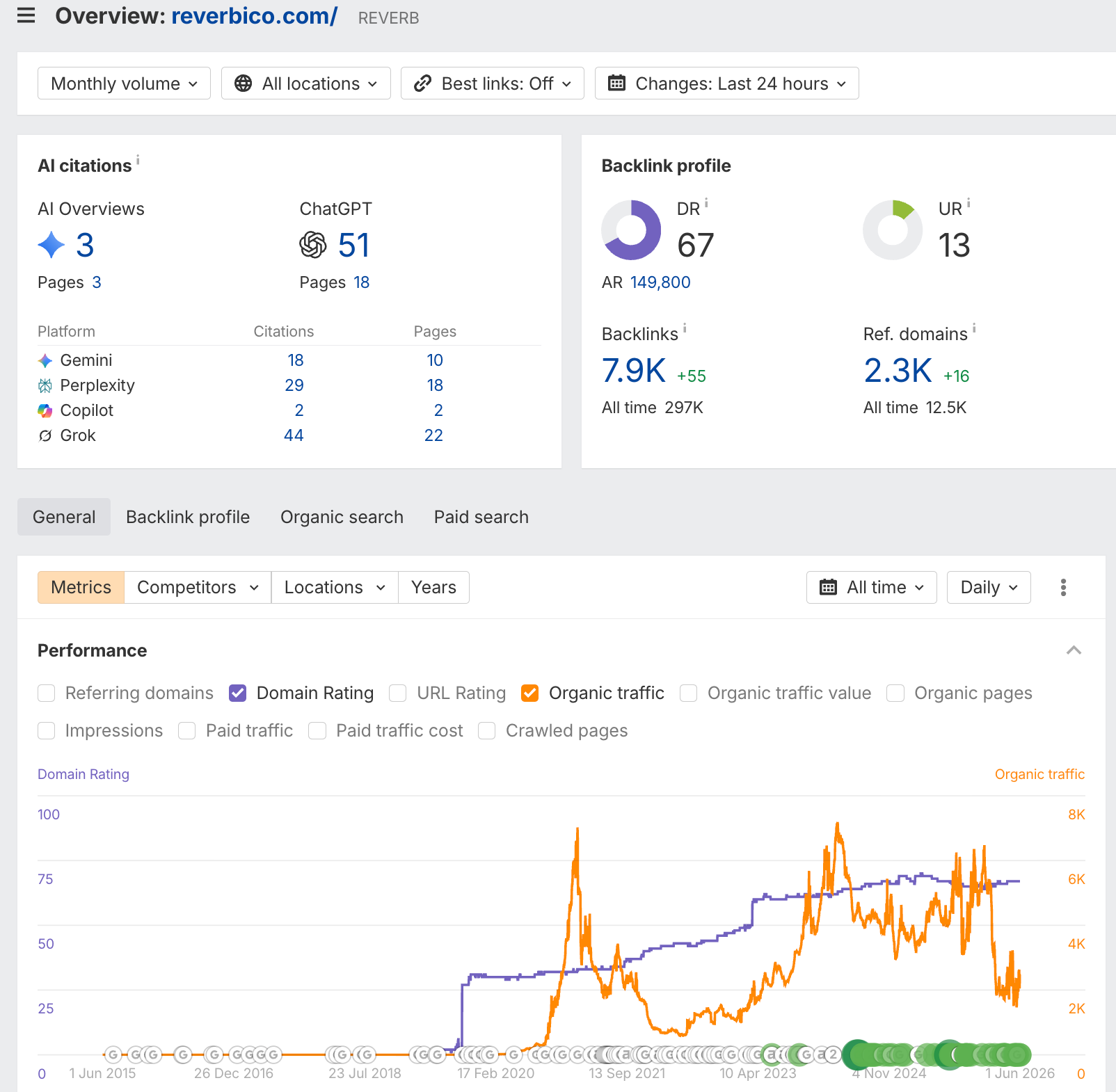The image size is (1116, 1092).
Task: Select the Metrics view tab
Action: coord(81,588)
